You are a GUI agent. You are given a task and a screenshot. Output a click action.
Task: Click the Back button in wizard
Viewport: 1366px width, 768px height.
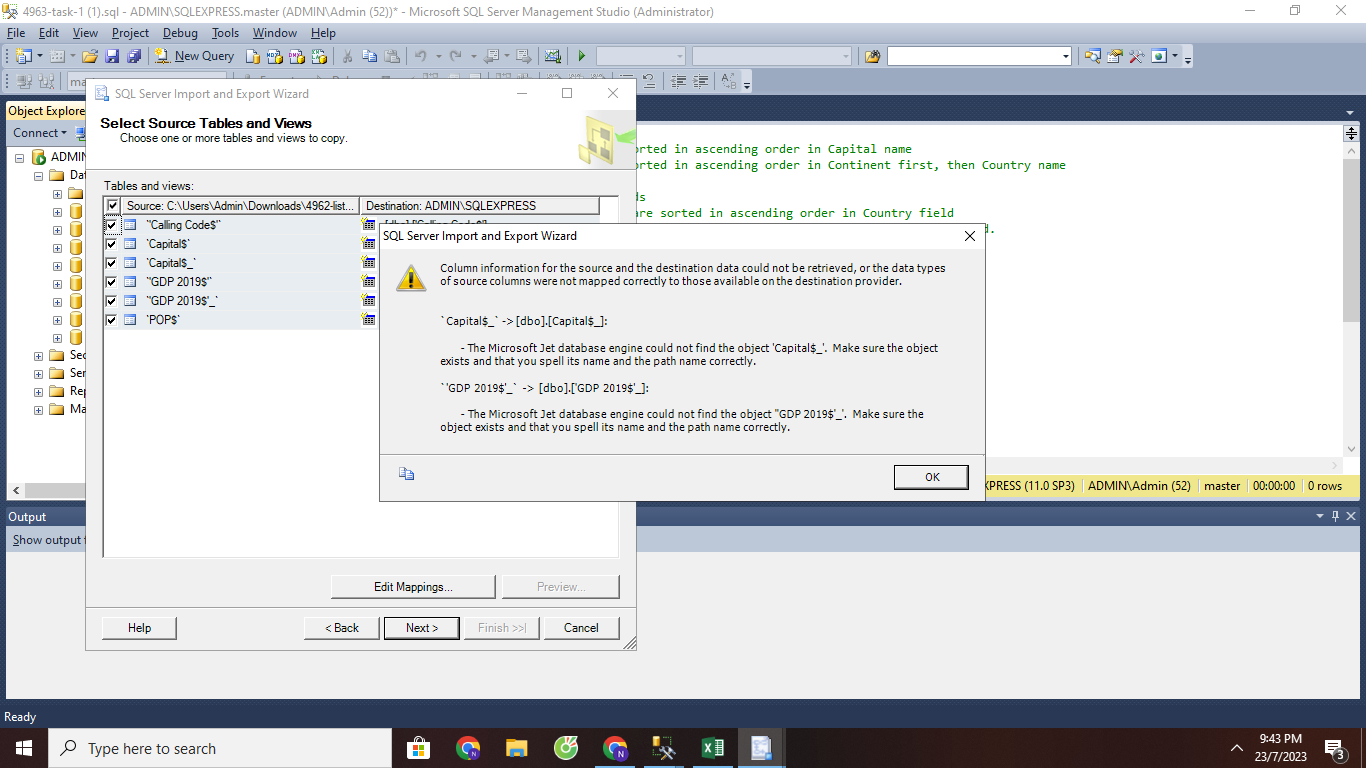tap(342, 628)
